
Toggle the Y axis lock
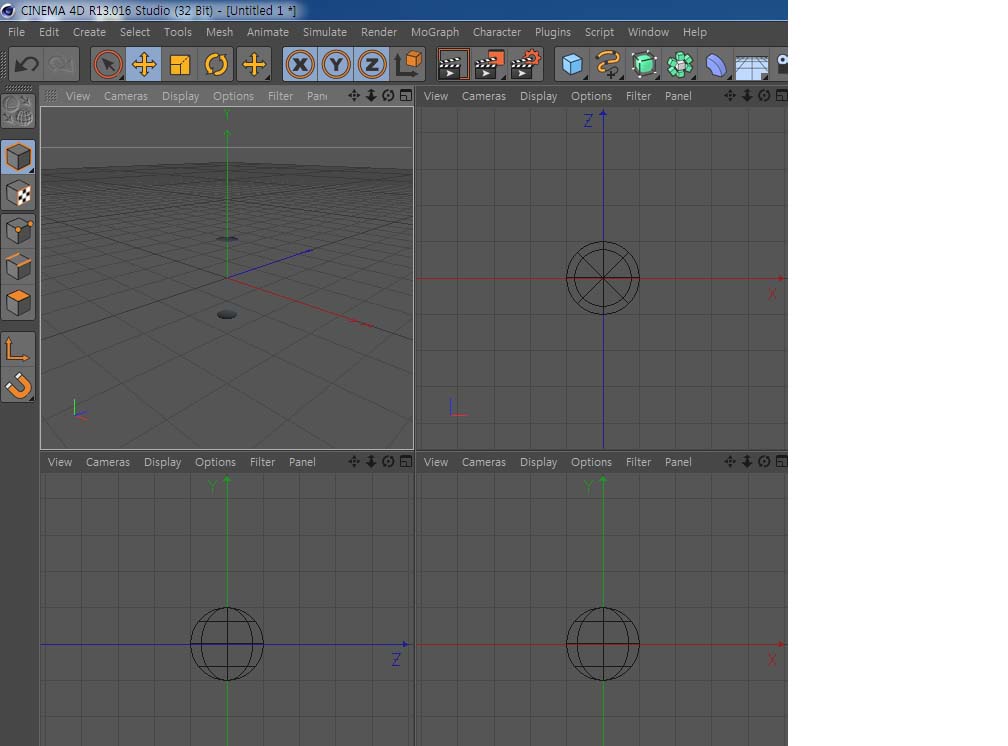(x=336, y=64)
